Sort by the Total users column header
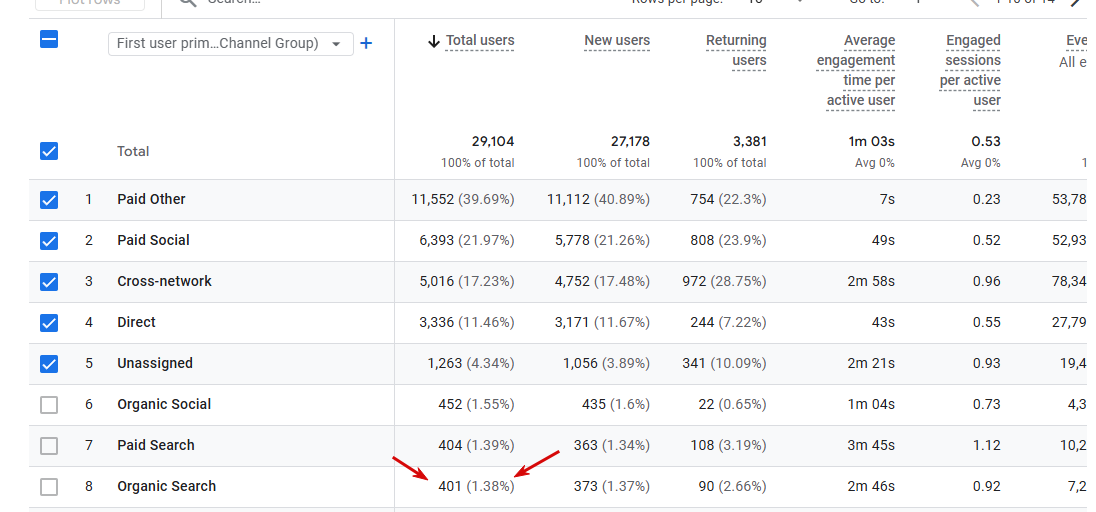Viewport: 1096px width, 512px height. point(480,41)
